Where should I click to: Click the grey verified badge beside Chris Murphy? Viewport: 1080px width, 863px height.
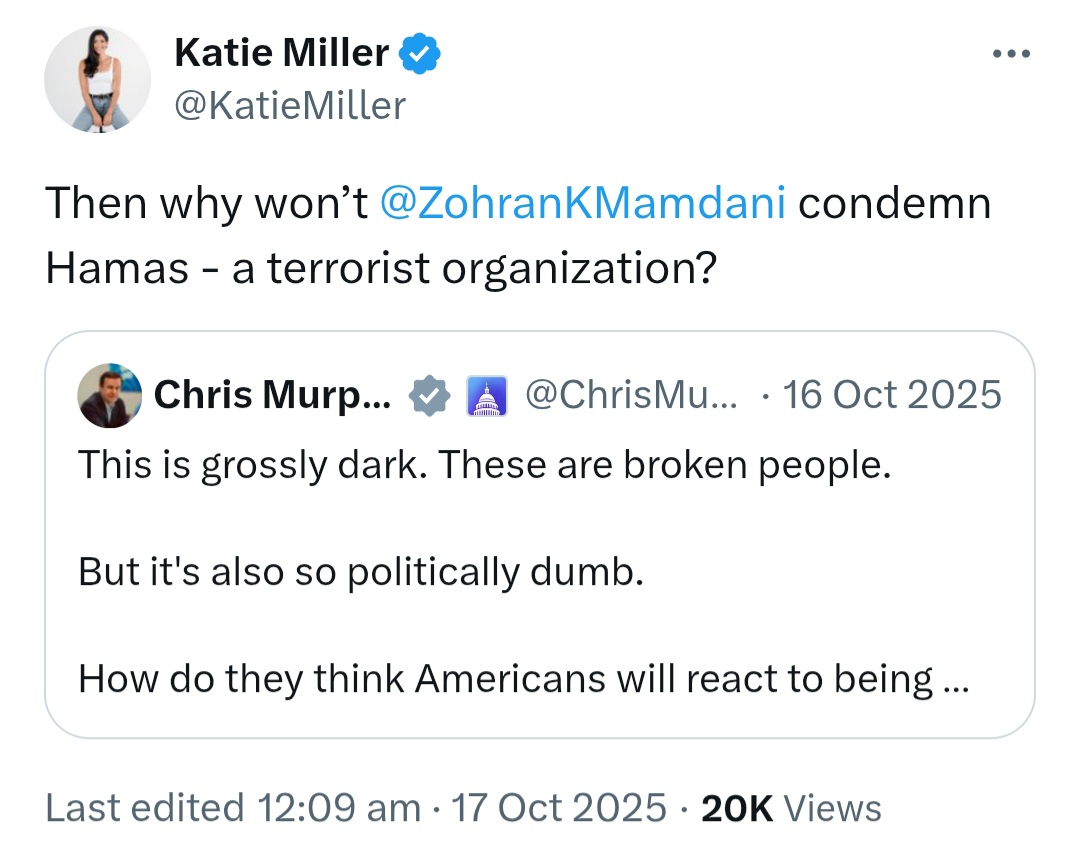429,395
